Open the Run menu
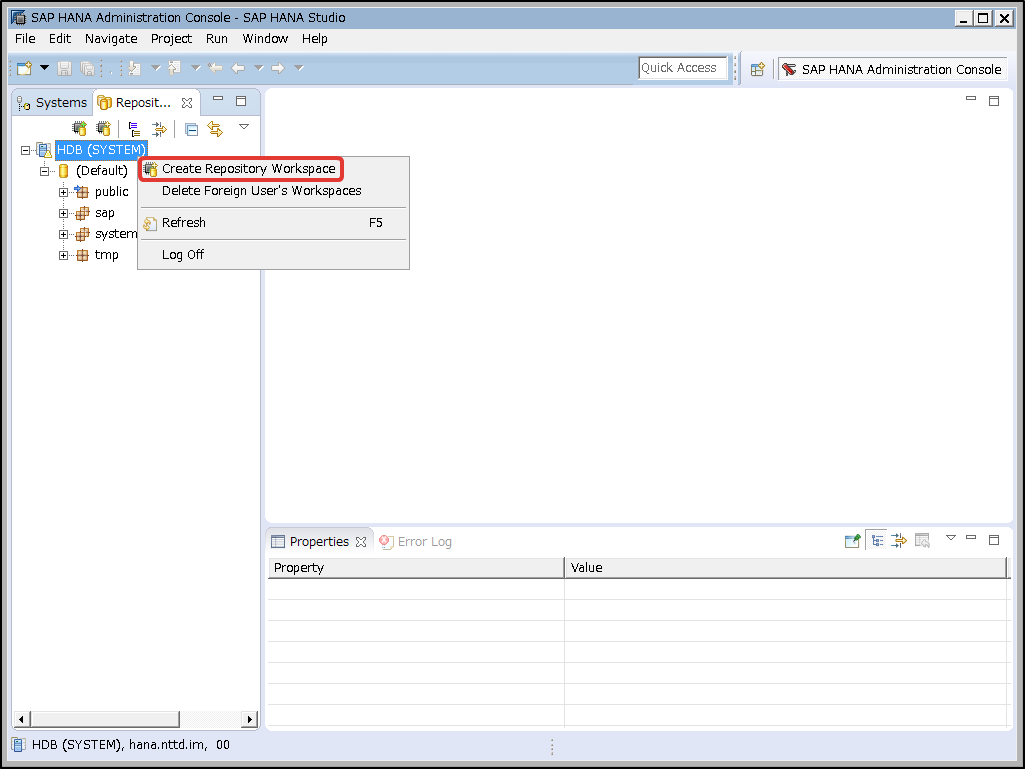 click(216, 39)
